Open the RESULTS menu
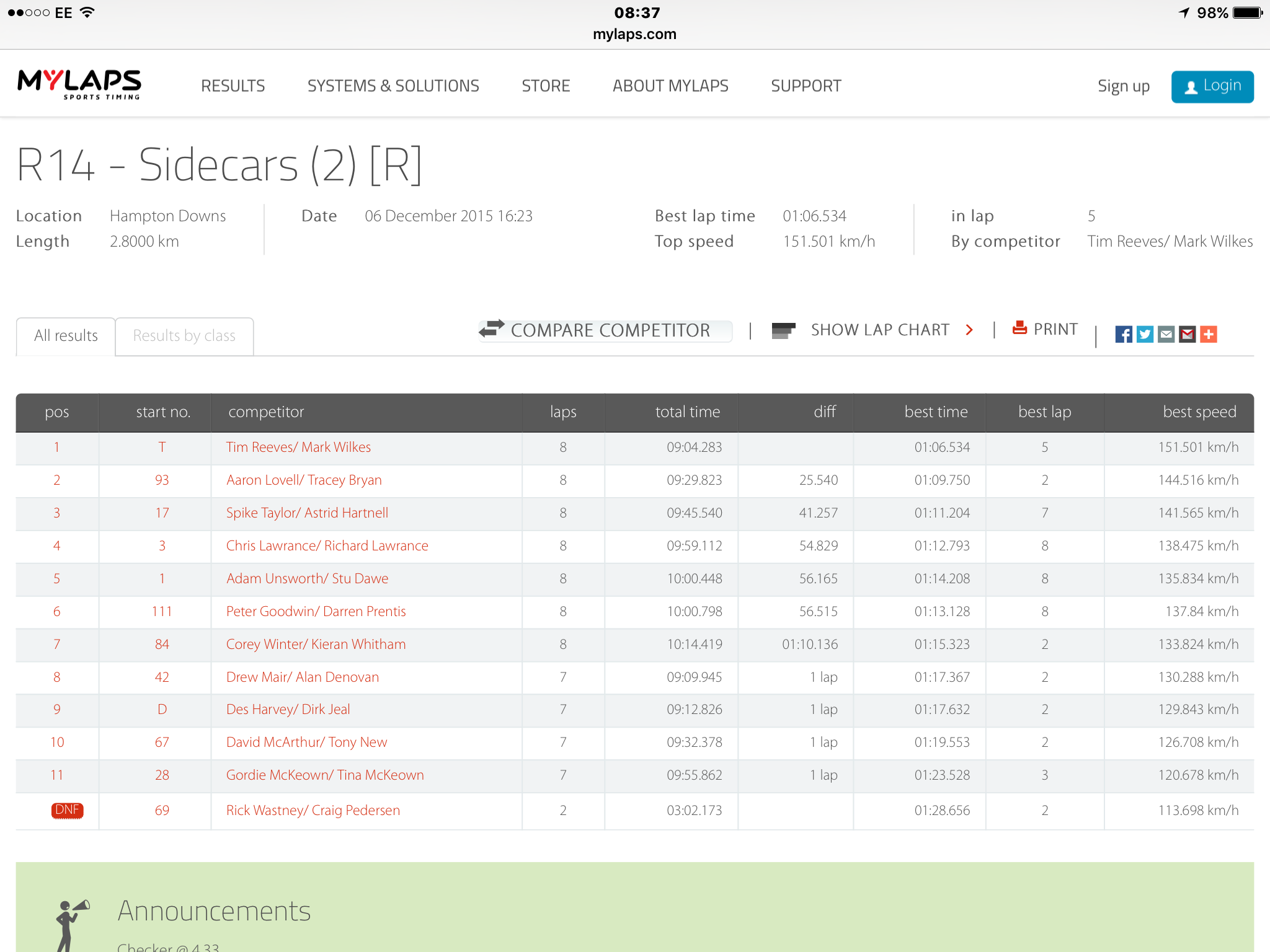 pyautogui.click(x=233, y=86)
